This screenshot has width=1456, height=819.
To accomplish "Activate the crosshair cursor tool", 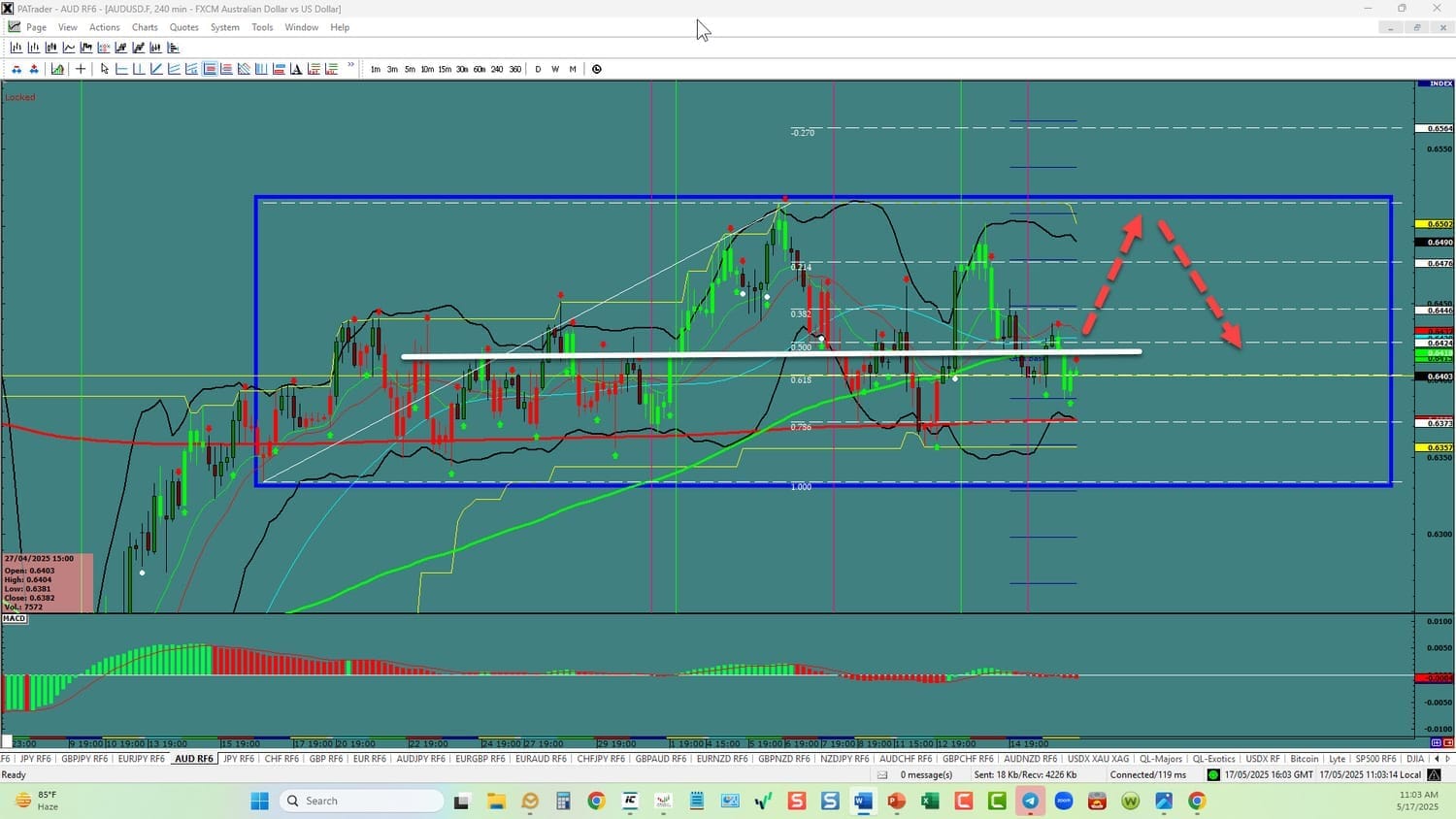I will (x=81, y=69).
